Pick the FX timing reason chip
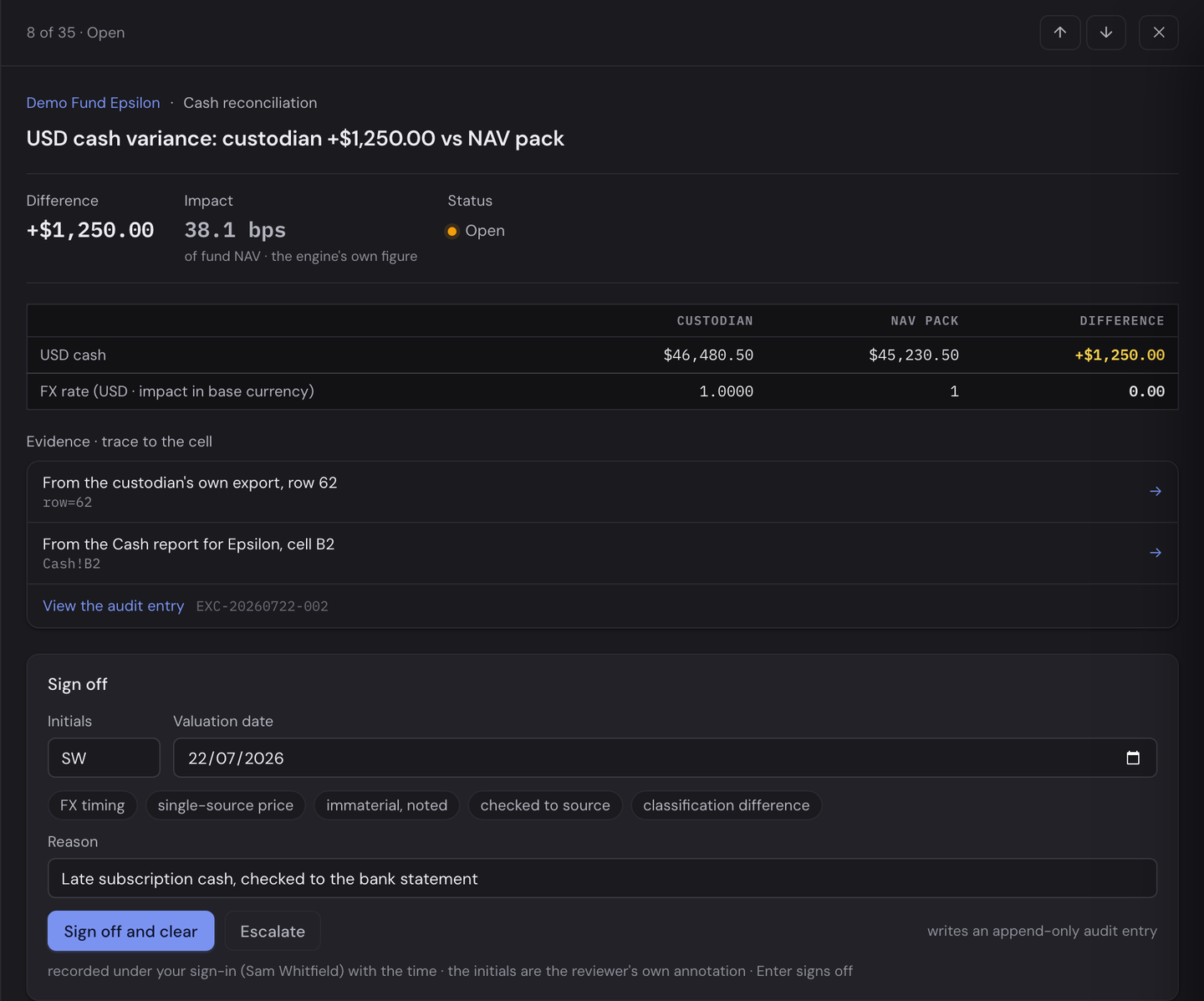 click(92, 805)
